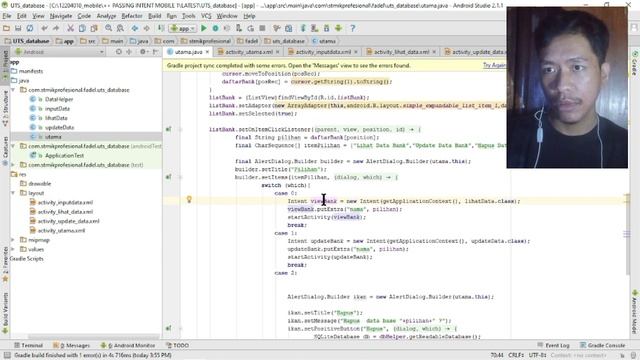This screenshot has height=360, width=640.
Task: Click the Save All toolbar icon
Action: (18, 28)
